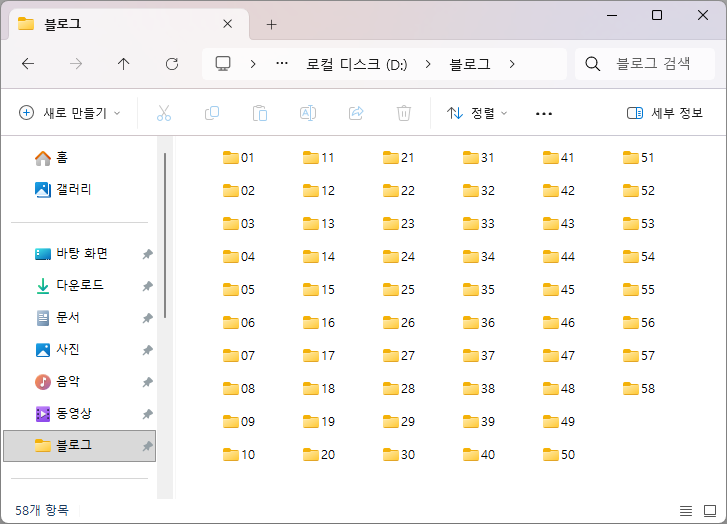Image resolution: width=727 pixels, height=524 pixels.
Task: Click the Rename icon in toolbar
Action: (308, 113)
